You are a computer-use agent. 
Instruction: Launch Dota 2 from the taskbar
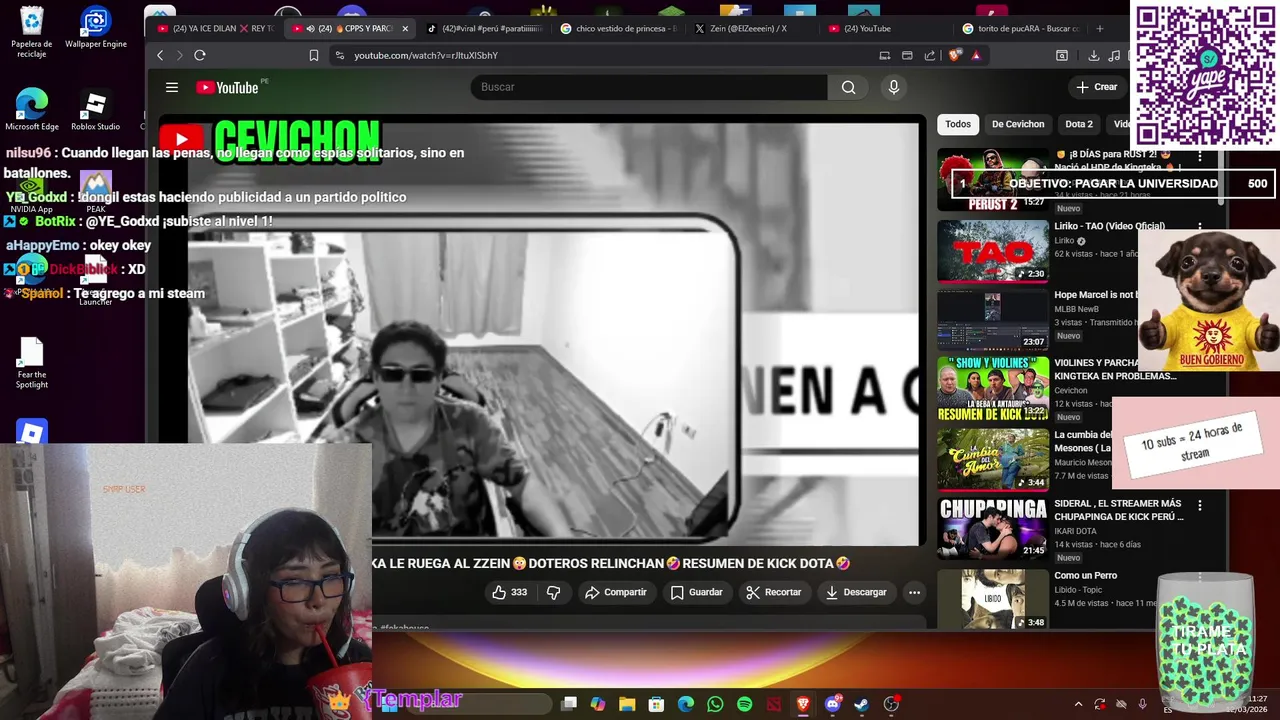coord(773,704)
